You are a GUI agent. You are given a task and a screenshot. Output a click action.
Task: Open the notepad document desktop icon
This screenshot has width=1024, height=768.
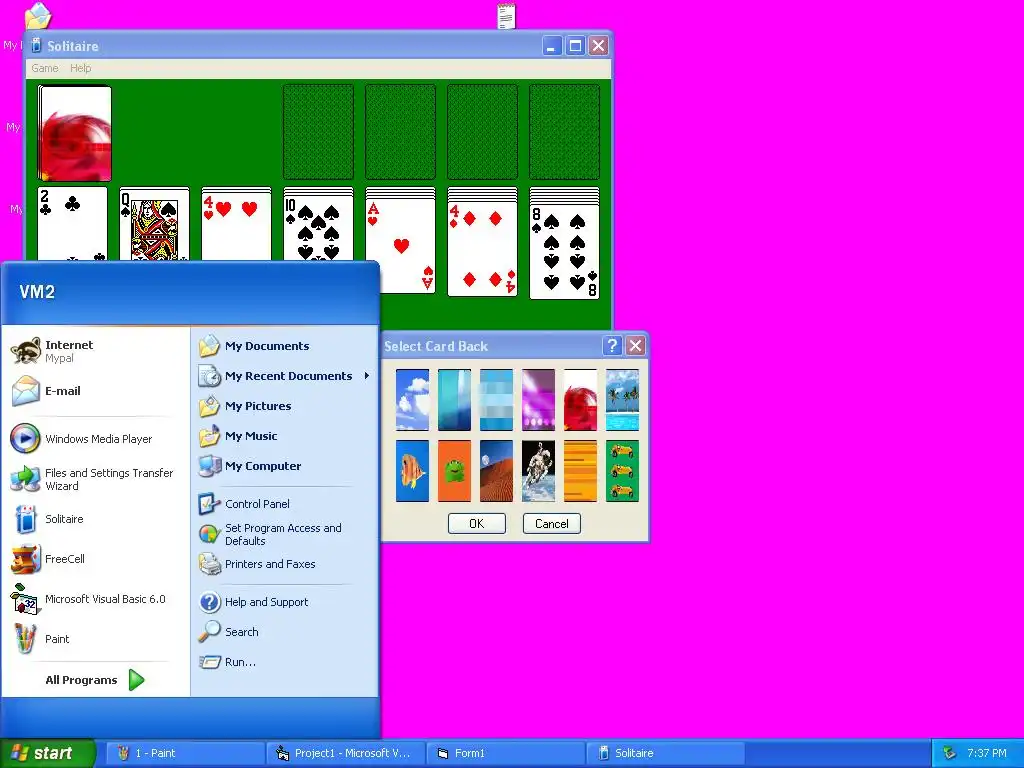pyautogui.click(x=506, y=16)
